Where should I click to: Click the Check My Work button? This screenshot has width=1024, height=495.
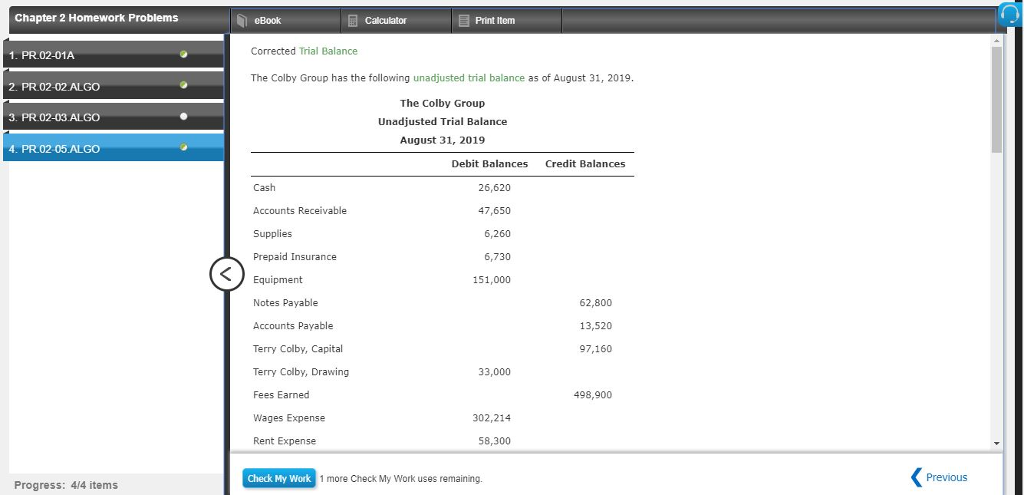click(x=279, y=479)
